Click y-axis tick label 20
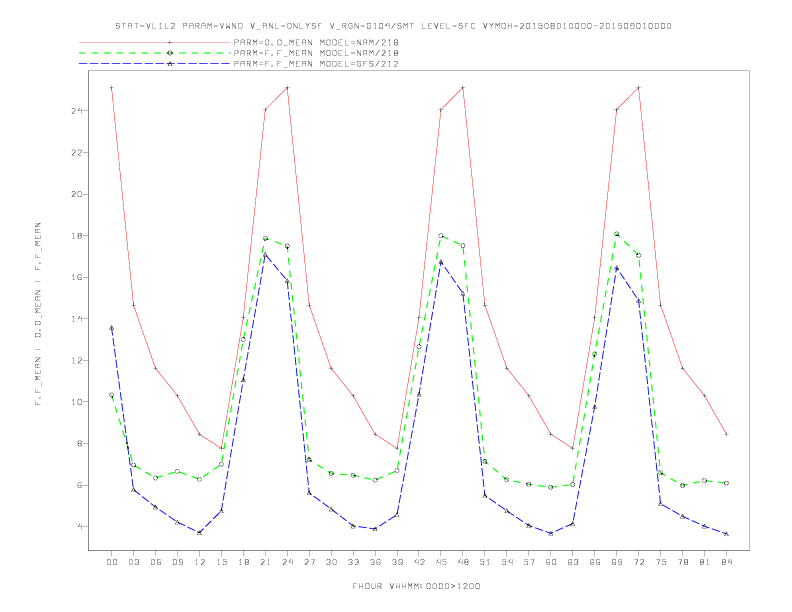792x612 pixels. tap(77, 194)
